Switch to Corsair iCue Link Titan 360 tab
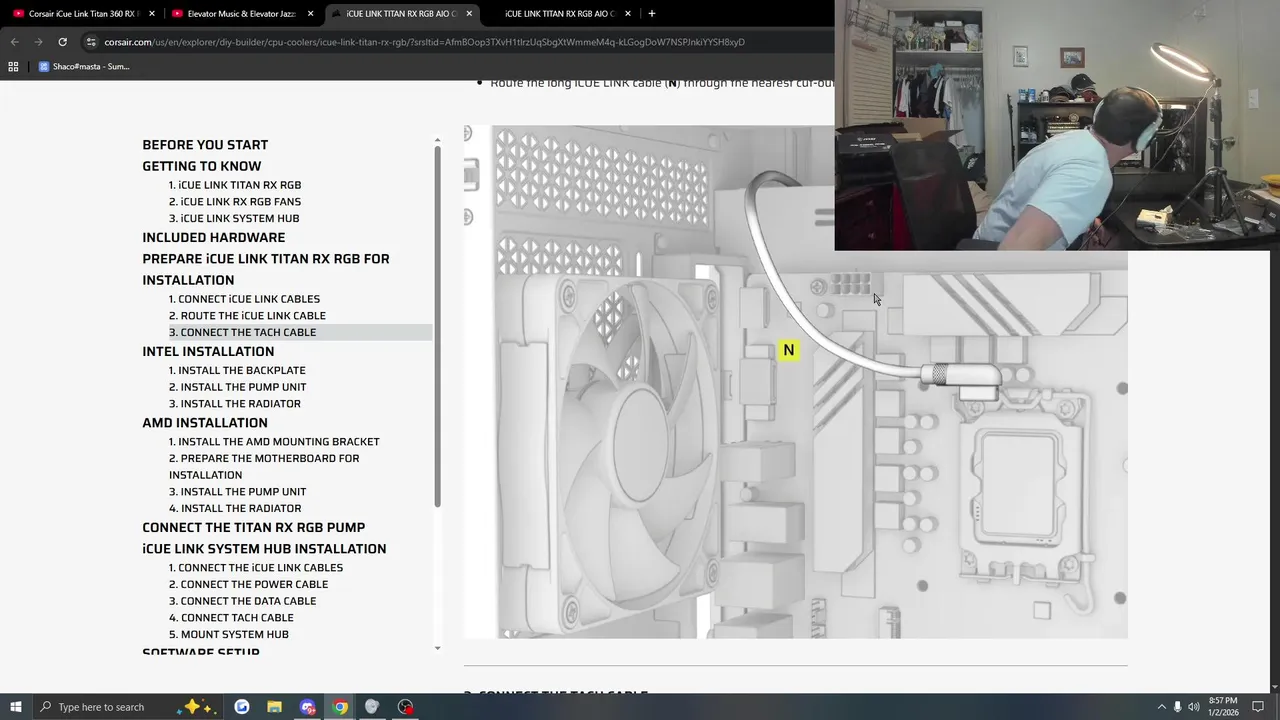This screenshot has height=720, width=1280. (x=82, y=14)
